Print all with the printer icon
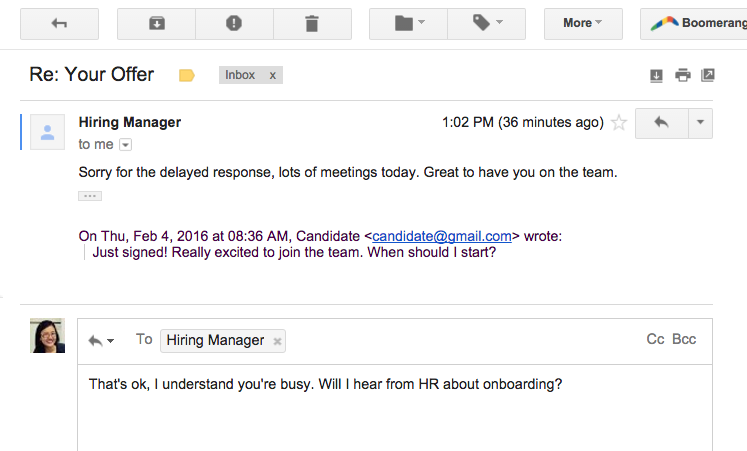747x451 pixels. 682,75
